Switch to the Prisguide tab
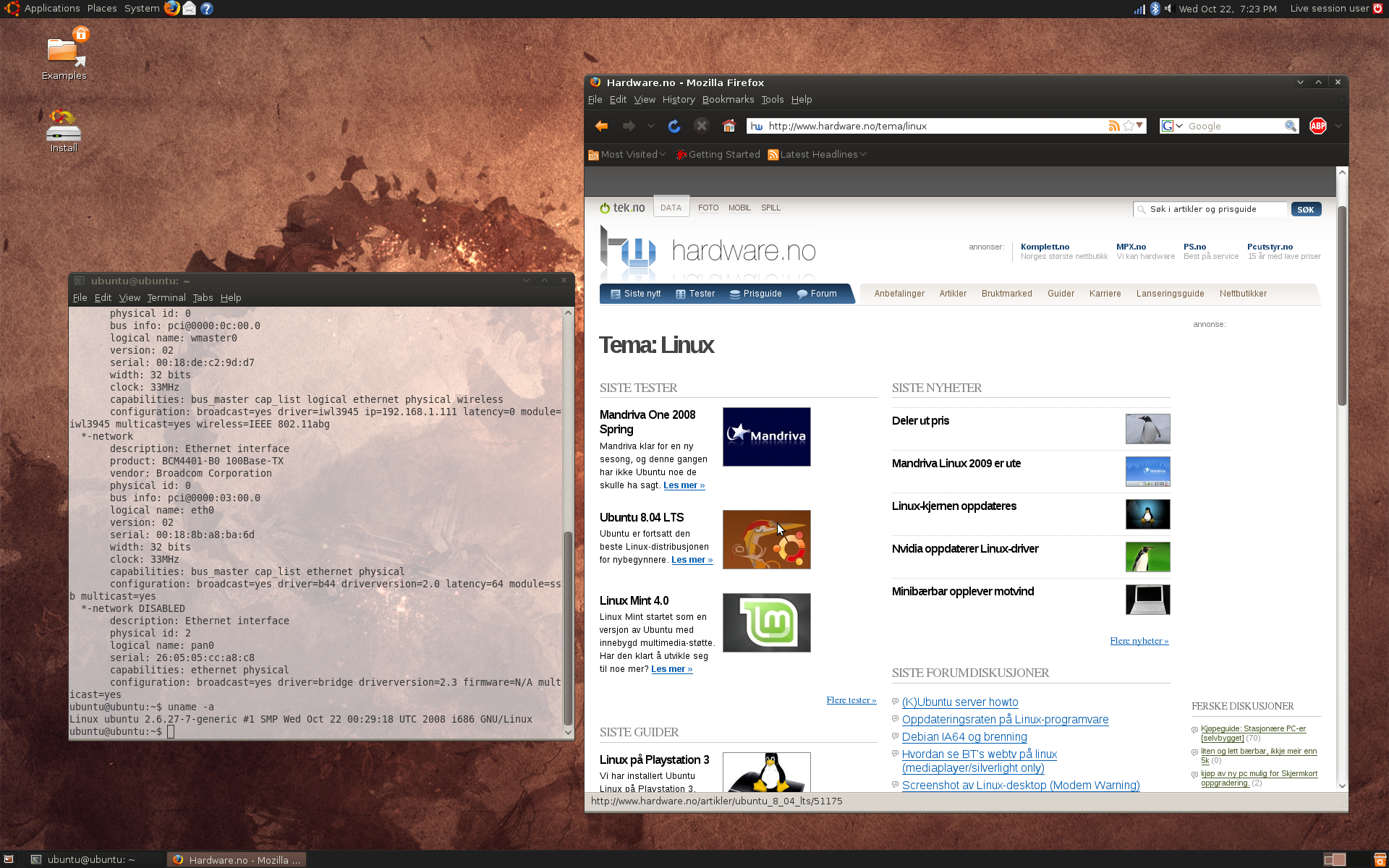The image size is (1389, 868). click(x=756, y=294)
